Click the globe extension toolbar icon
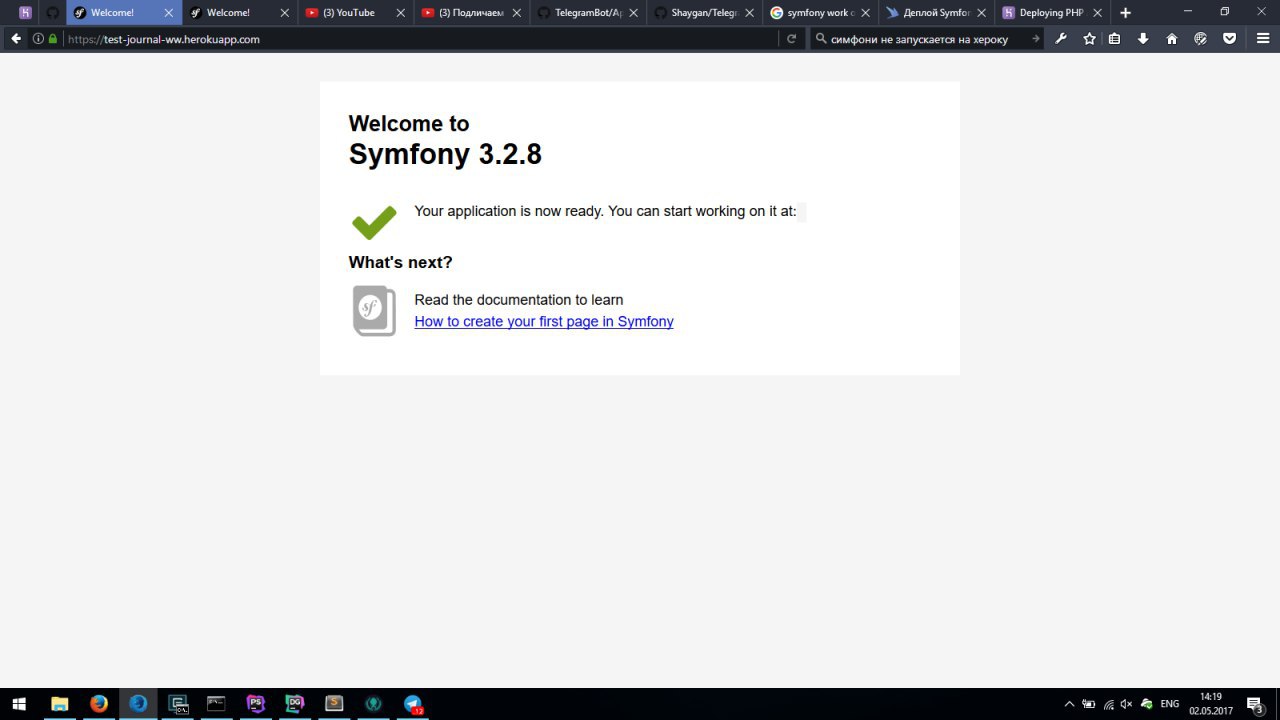 point(1201,39)
